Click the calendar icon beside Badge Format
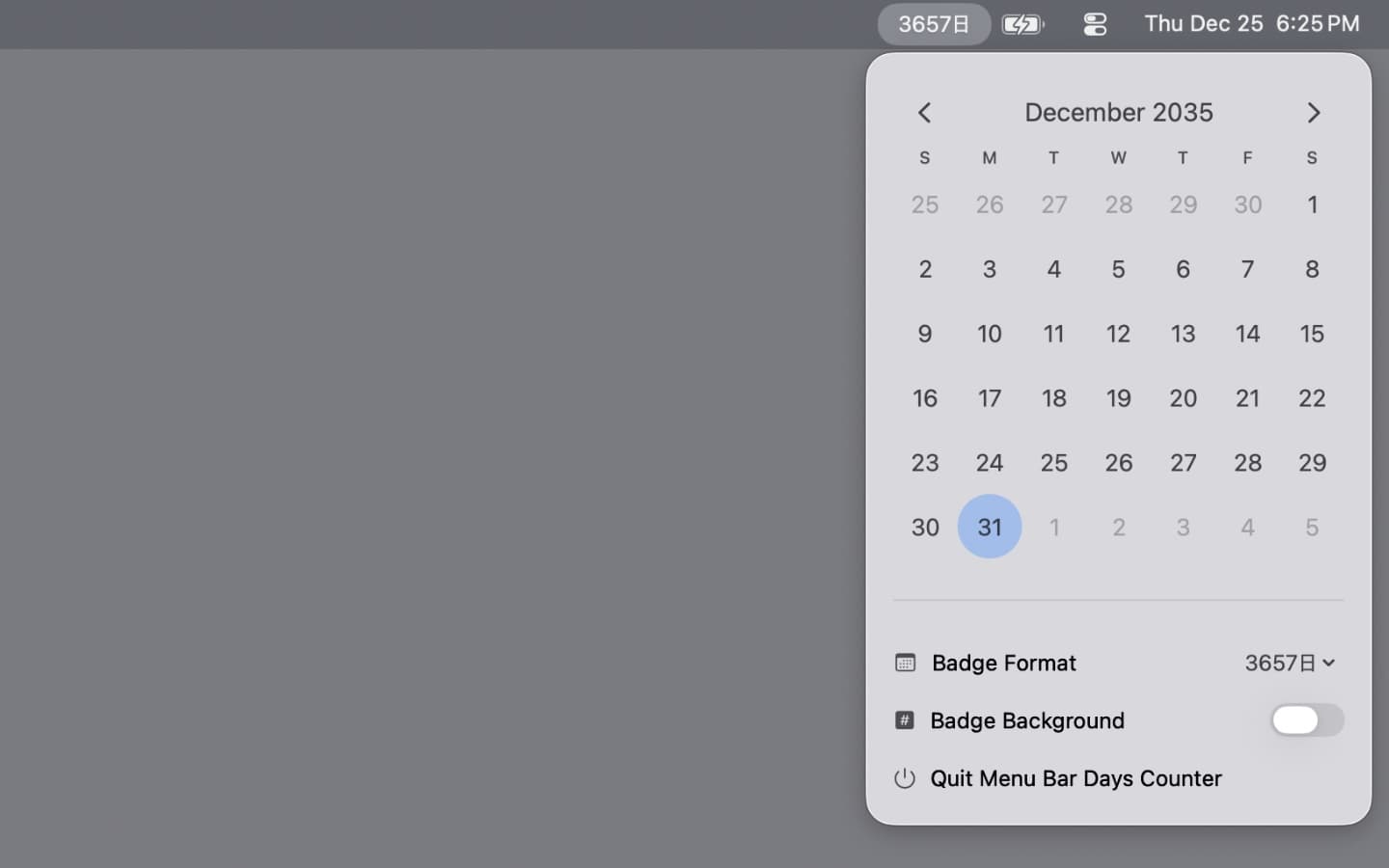The height and width of the screenshot is (868, 1389). [905, 663]
